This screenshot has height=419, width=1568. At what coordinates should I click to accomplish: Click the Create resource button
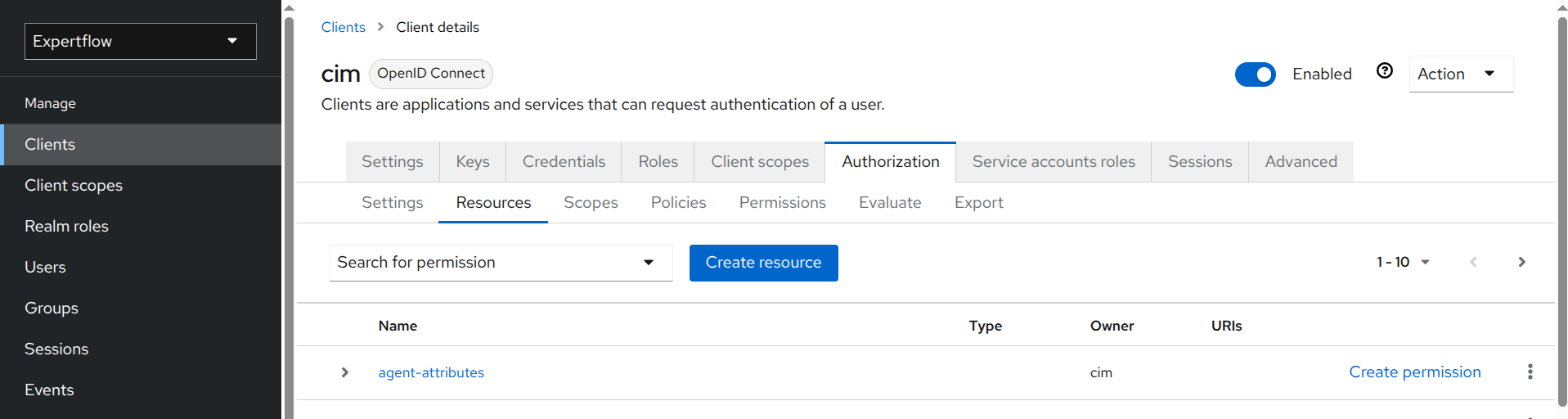pos(762,263)
